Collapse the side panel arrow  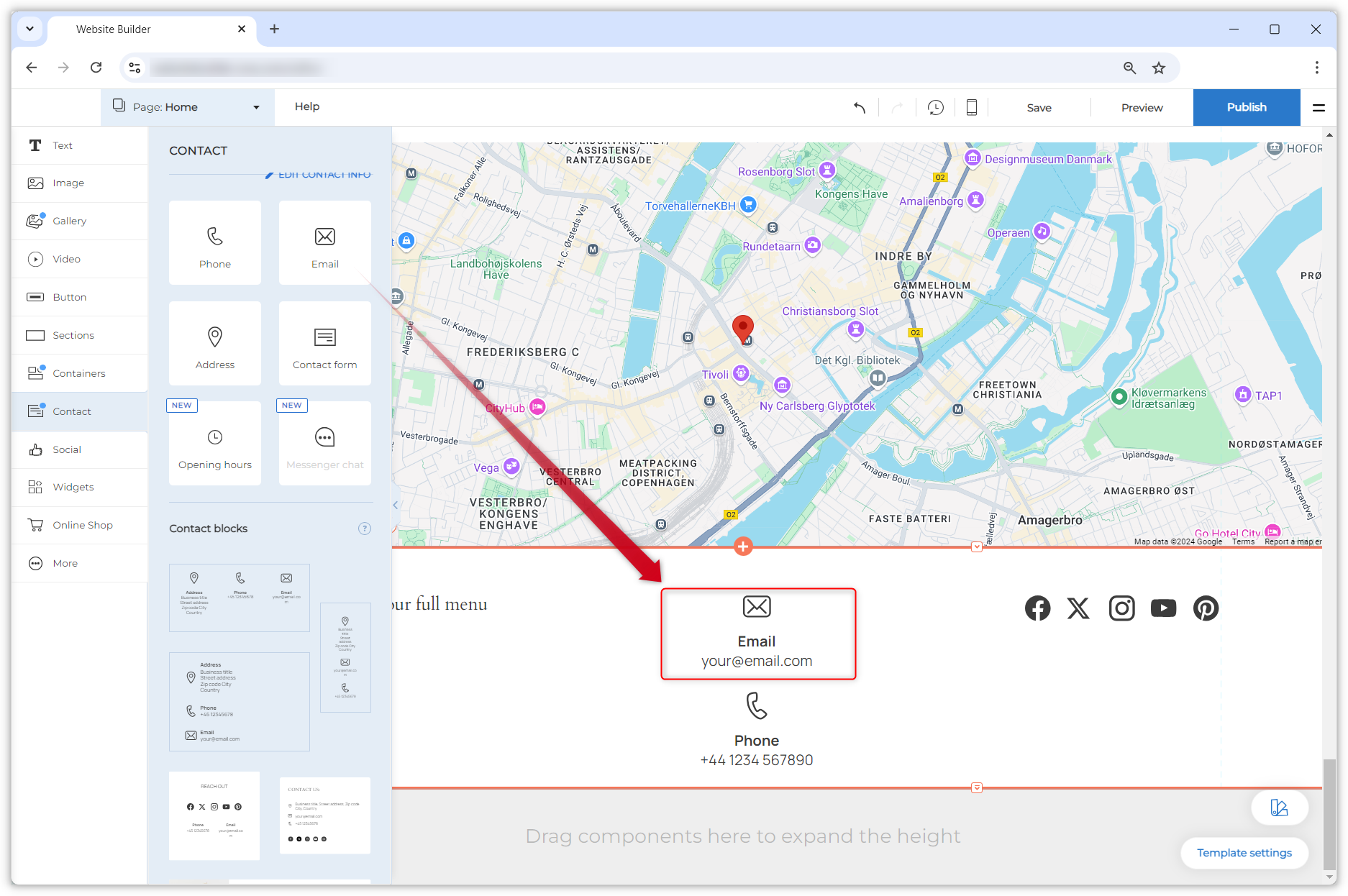point(396,506)
